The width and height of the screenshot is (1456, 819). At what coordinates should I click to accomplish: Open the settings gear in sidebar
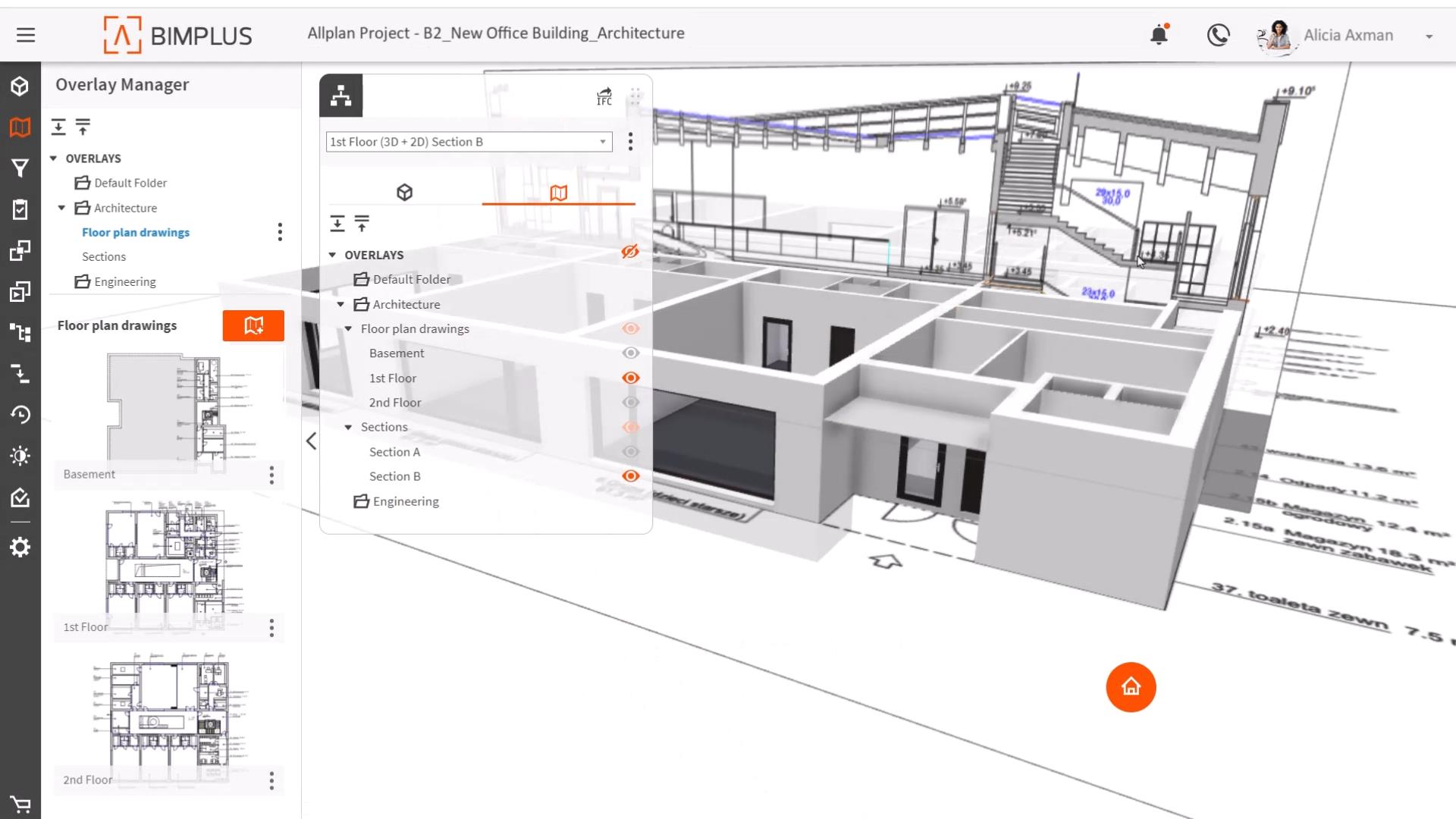click(20, 548)
